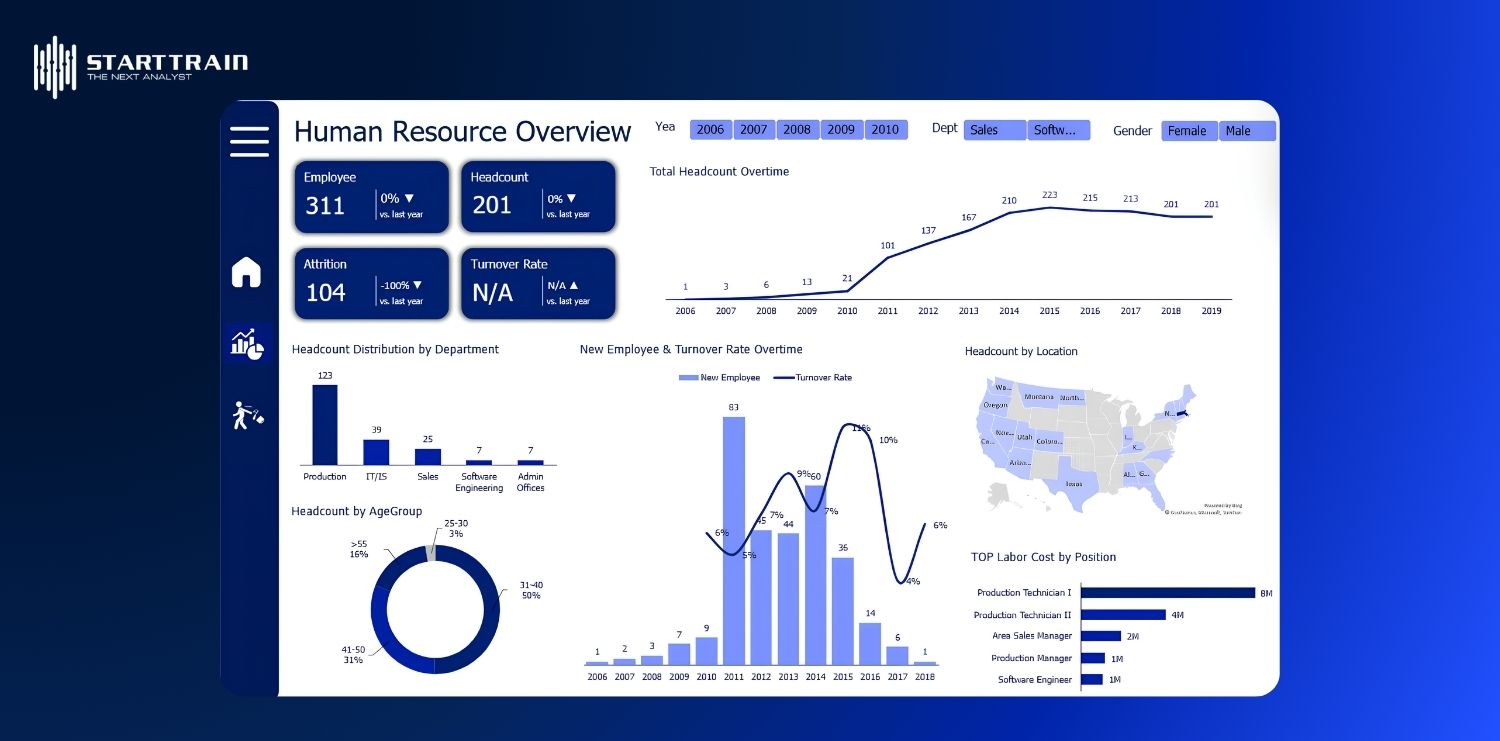Select the Headcount 201 KPI card
The image size is (1500, 741).
point(538,197)
